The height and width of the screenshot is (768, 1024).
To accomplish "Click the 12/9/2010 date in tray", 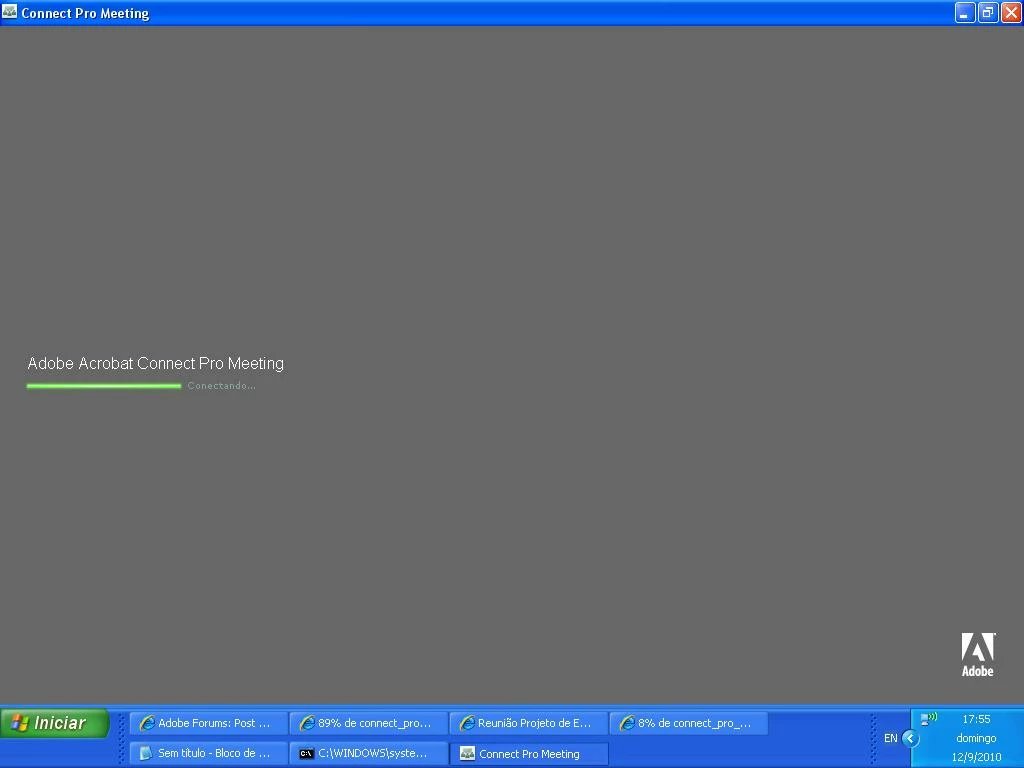I will click(976, 758).
